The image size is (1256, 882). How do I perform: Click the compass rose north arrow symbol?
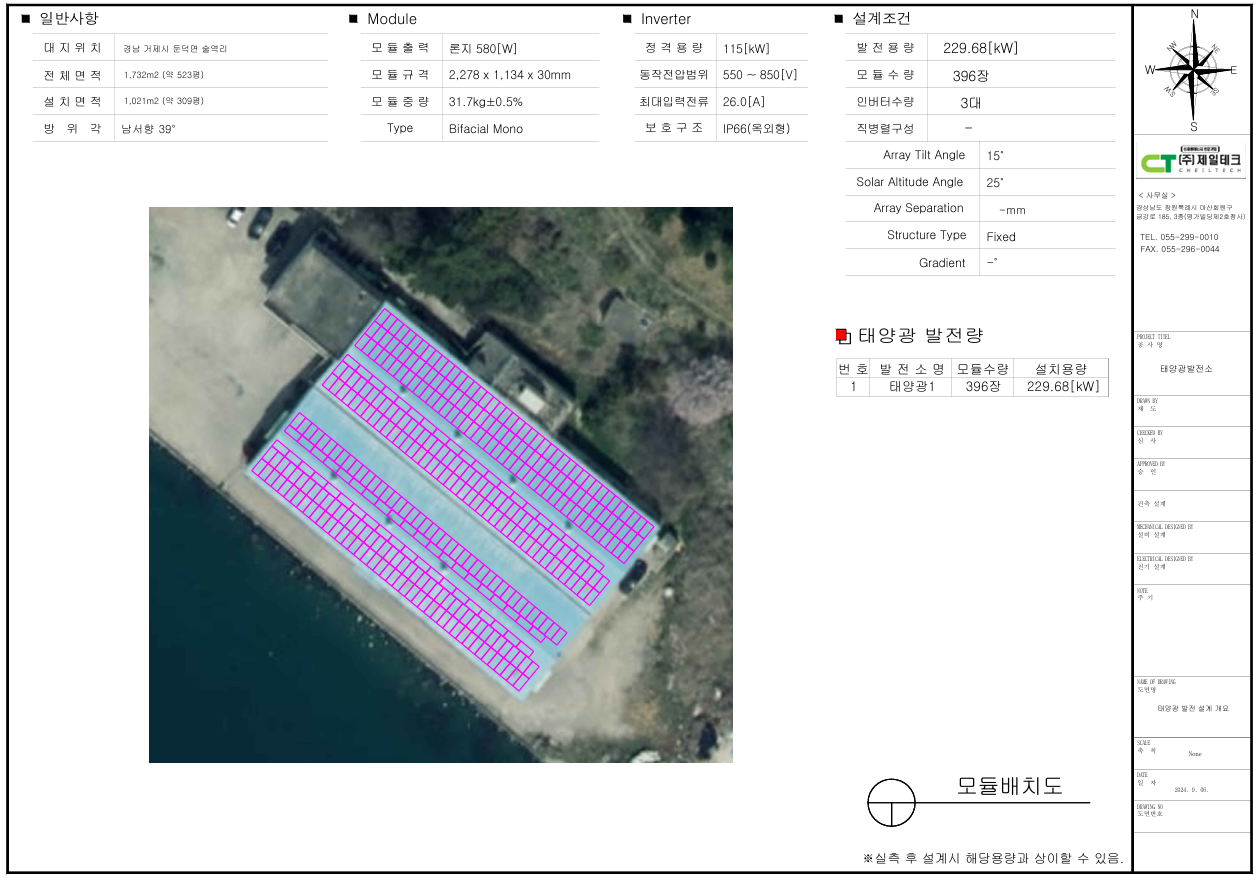click(1193, 68)
